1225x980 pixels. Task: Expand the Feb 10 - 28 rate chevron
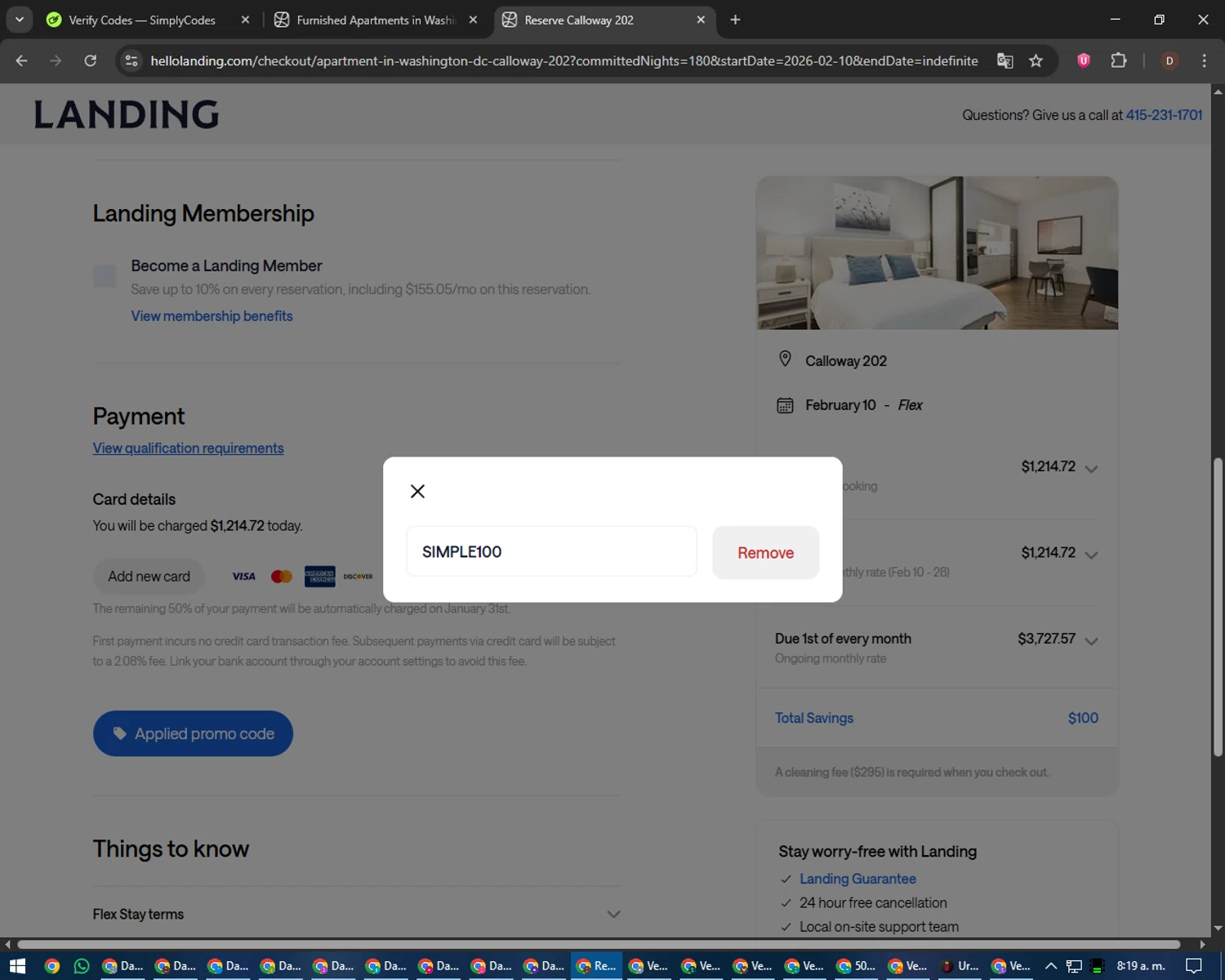[1091, 555]
